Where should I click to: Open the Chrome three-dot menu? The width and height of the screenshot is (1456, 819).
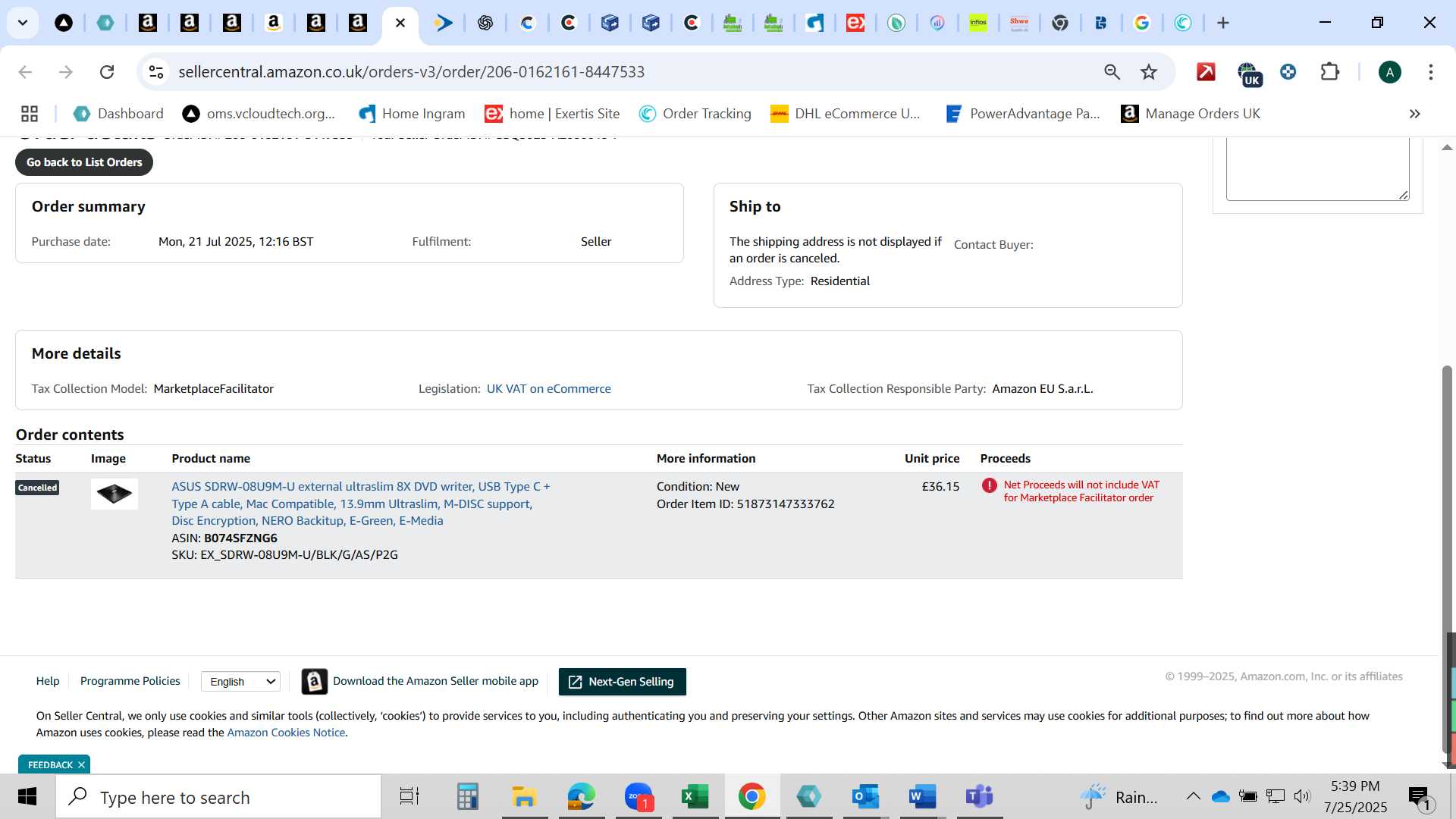point(1431,72)
